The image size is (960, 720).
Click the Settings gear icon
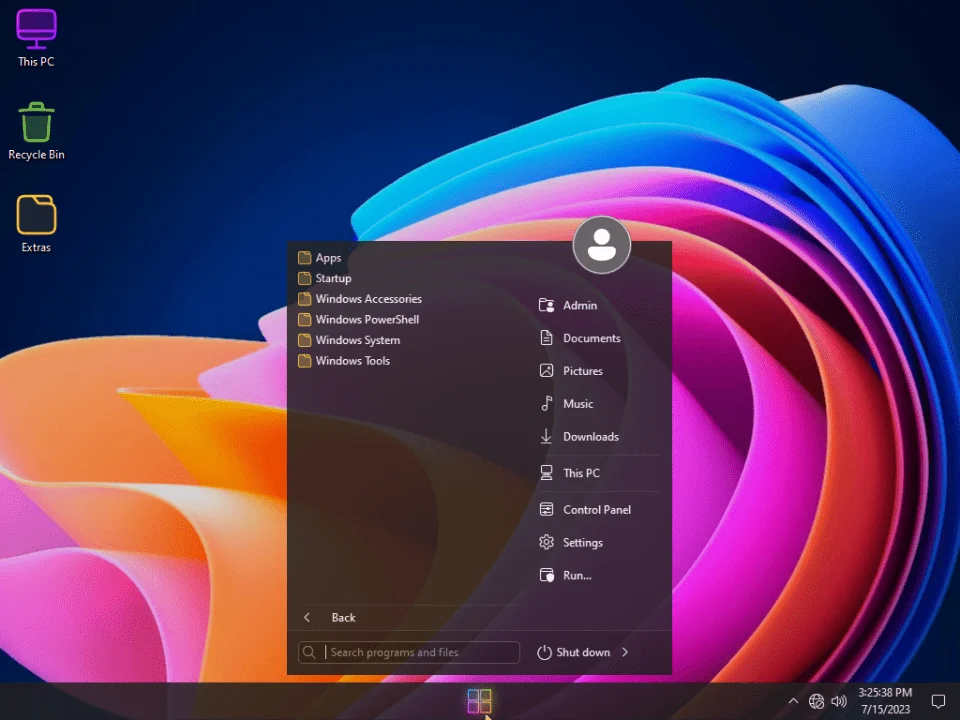(546, 542)
